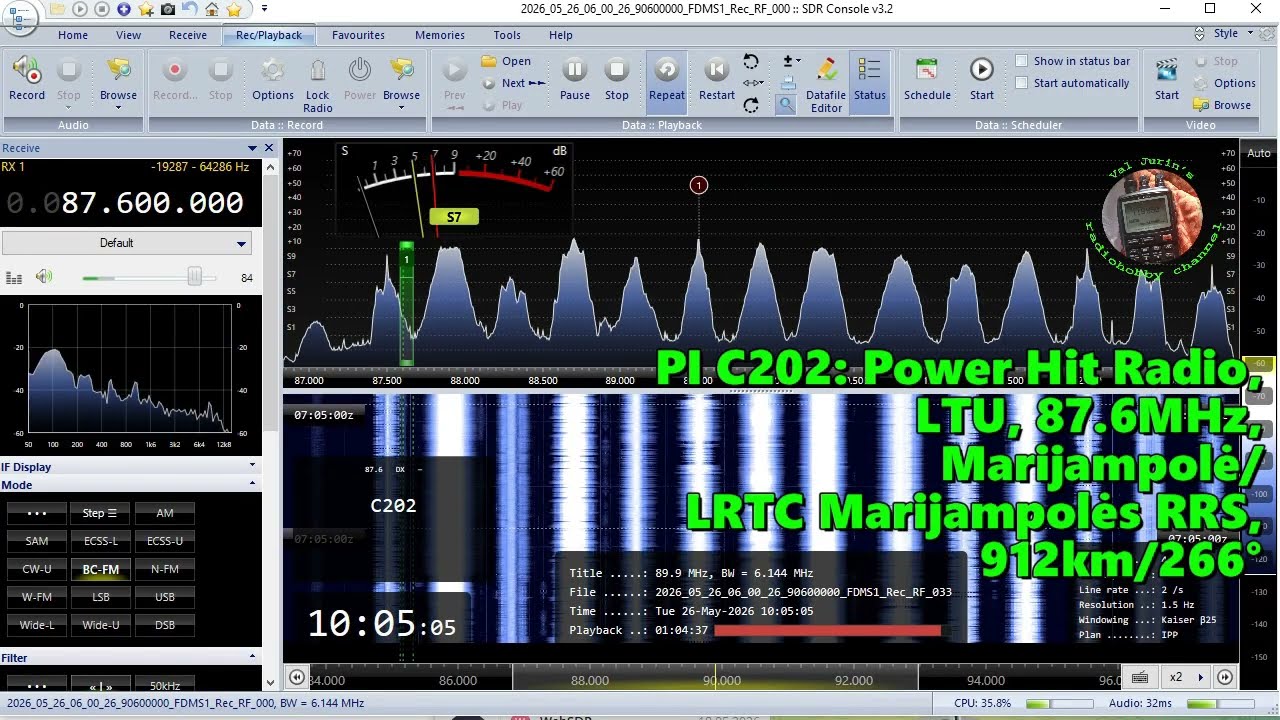
Task: Click the Audio Record icon
Action: point(26,71)
